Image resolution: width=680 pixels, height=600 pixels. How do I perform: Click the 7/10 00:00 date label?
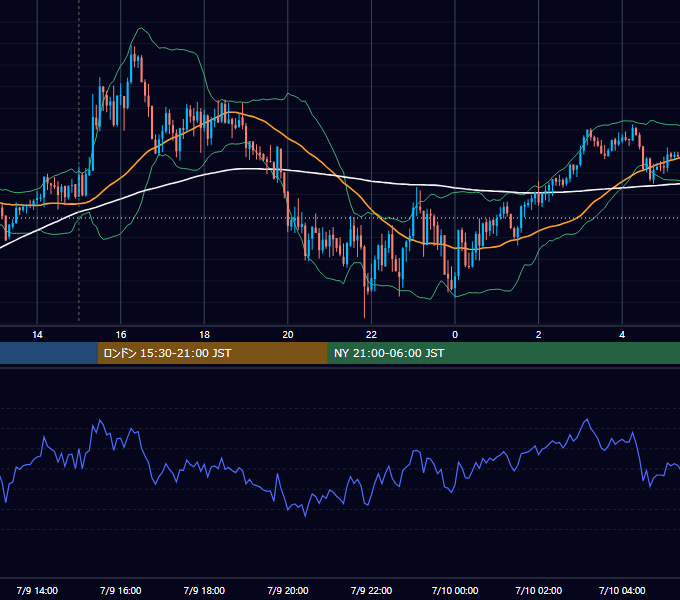click(455, 590)
